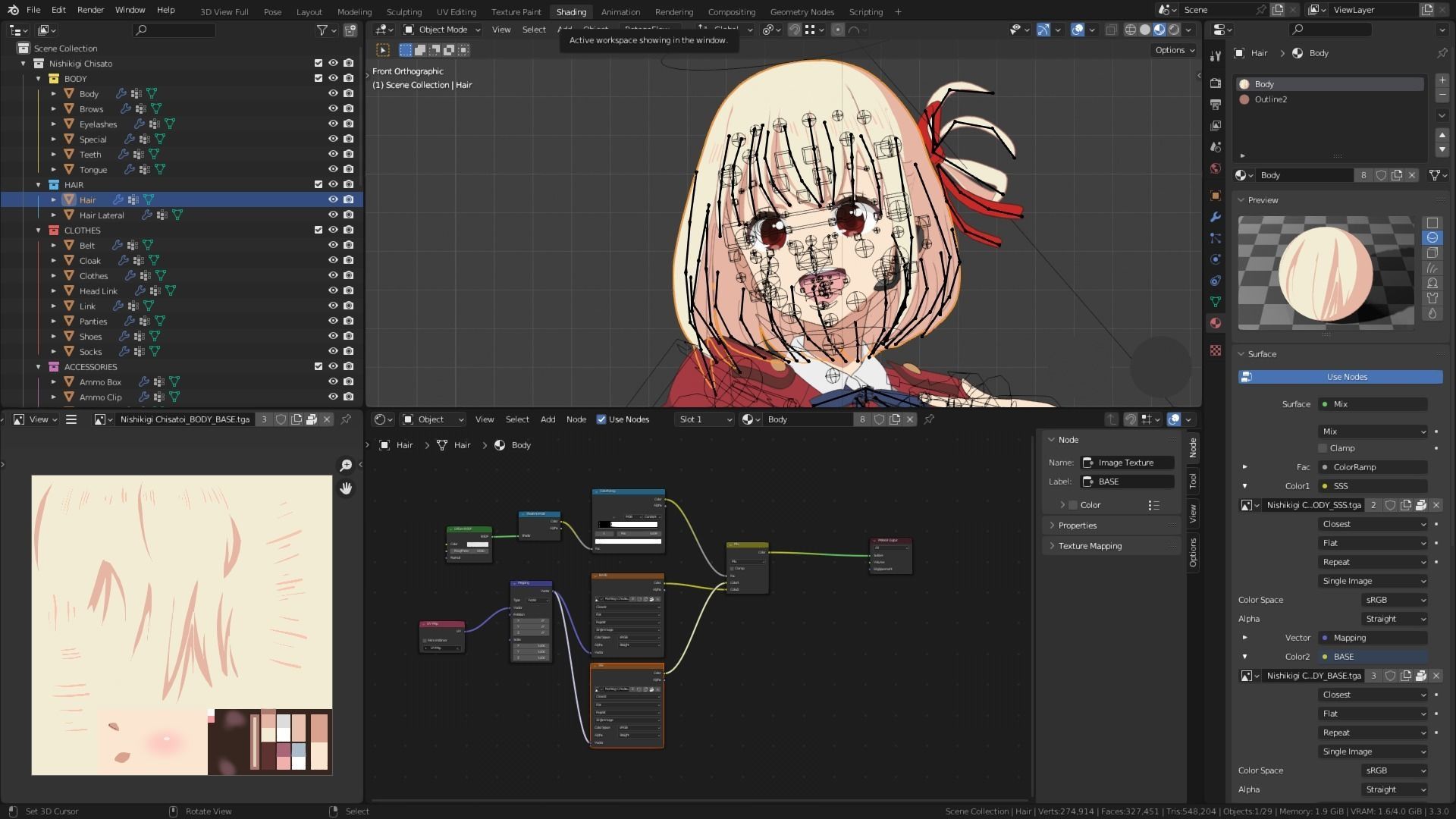Image resolution: width=1456 pixels, height=819 pixels.
Task: Disable rendering for the Belt object
Action: pos(348,245)
